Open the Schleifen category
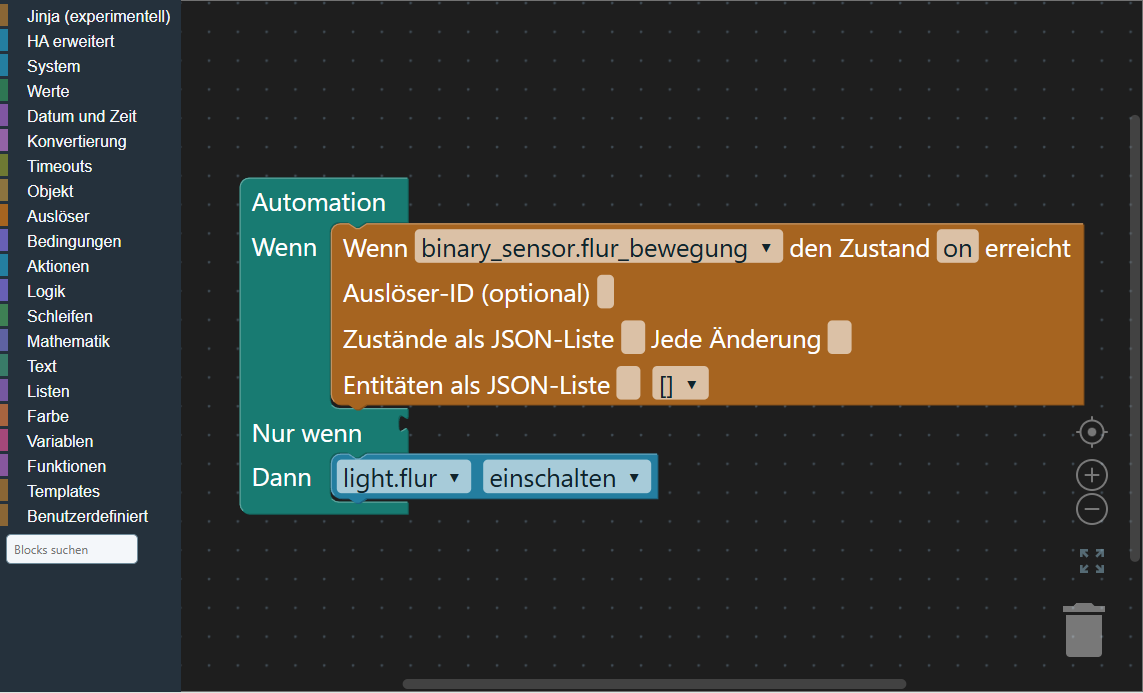 (x=90, y=316)
